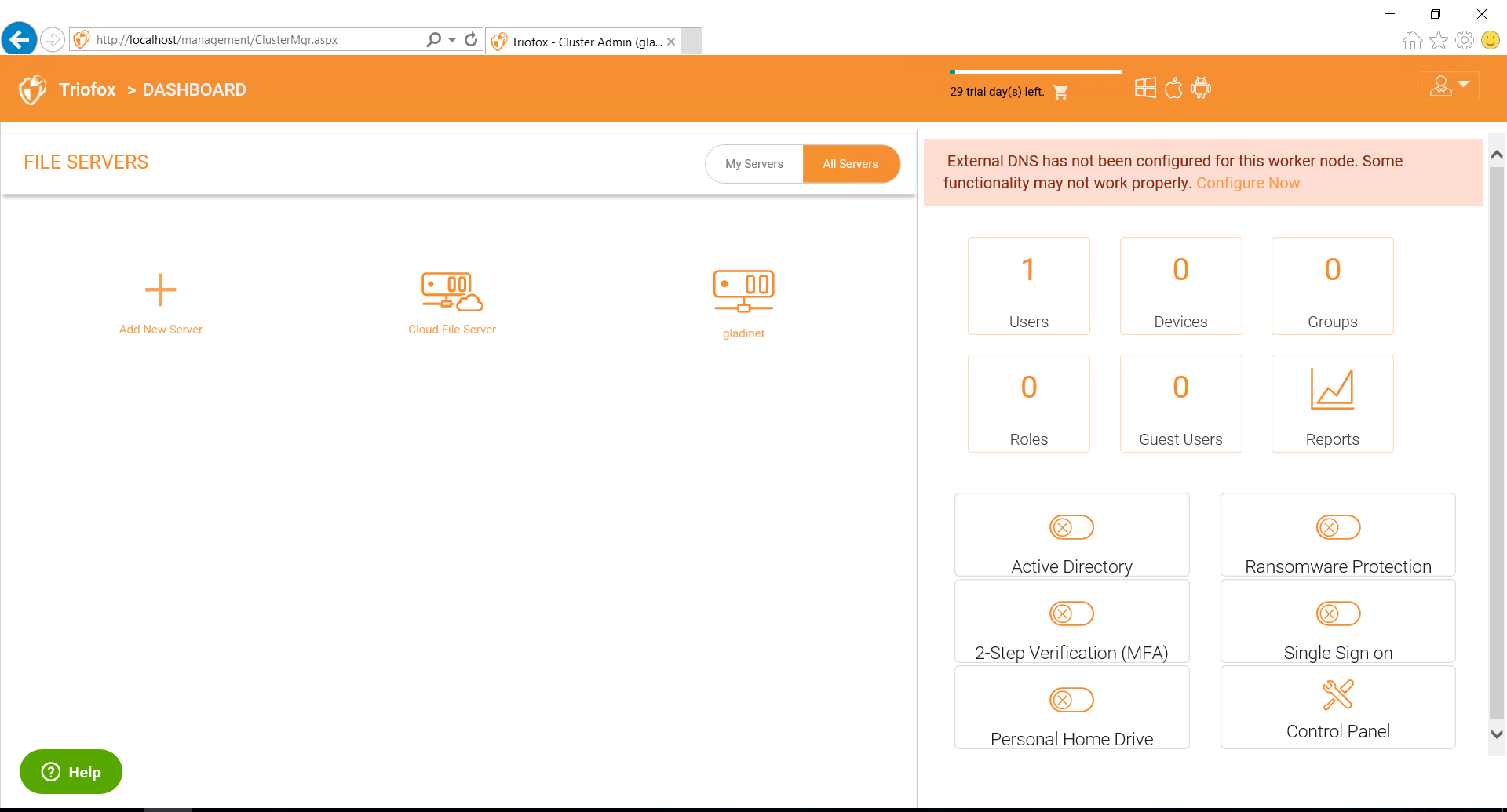The image size is (1507, 812).
Task: Open the Devices count tile
Action: tap(1180, 286)
